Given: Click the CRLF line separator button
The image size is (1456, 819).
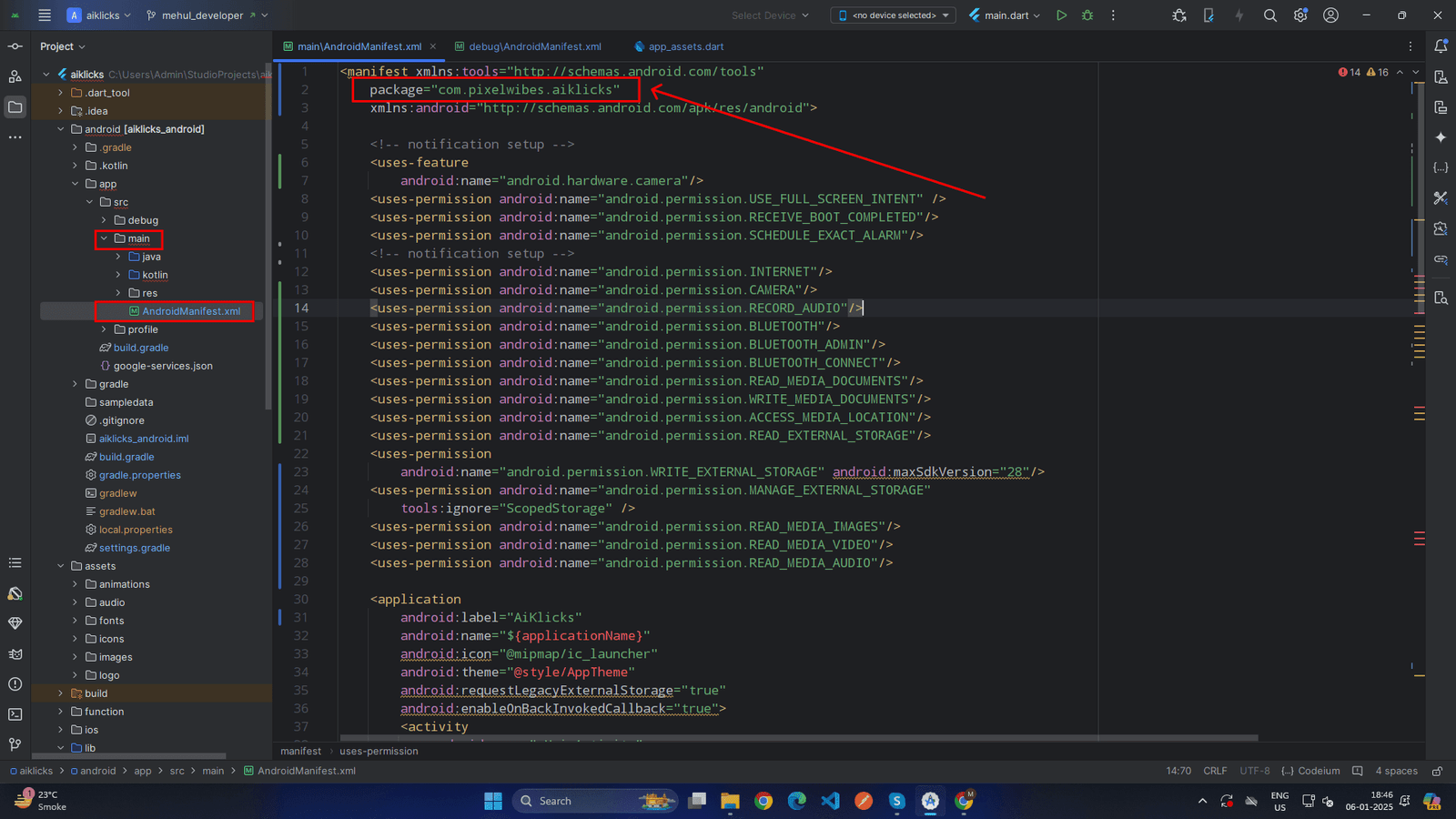Looking at the screenshot, I should (x=1215, y=771).
